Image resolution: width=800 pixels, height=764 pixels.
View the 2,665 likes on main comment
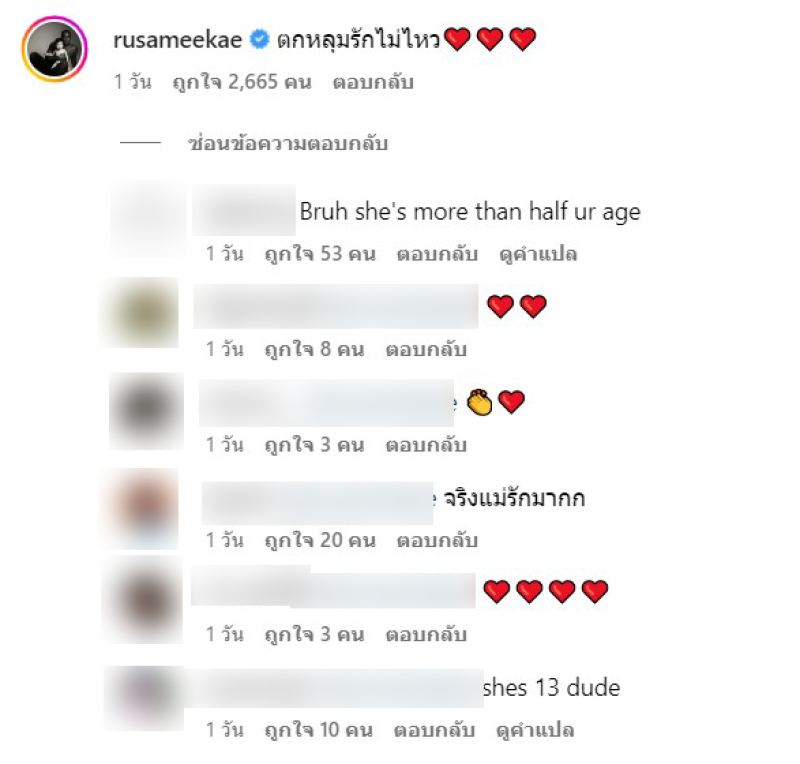(242, 82)
